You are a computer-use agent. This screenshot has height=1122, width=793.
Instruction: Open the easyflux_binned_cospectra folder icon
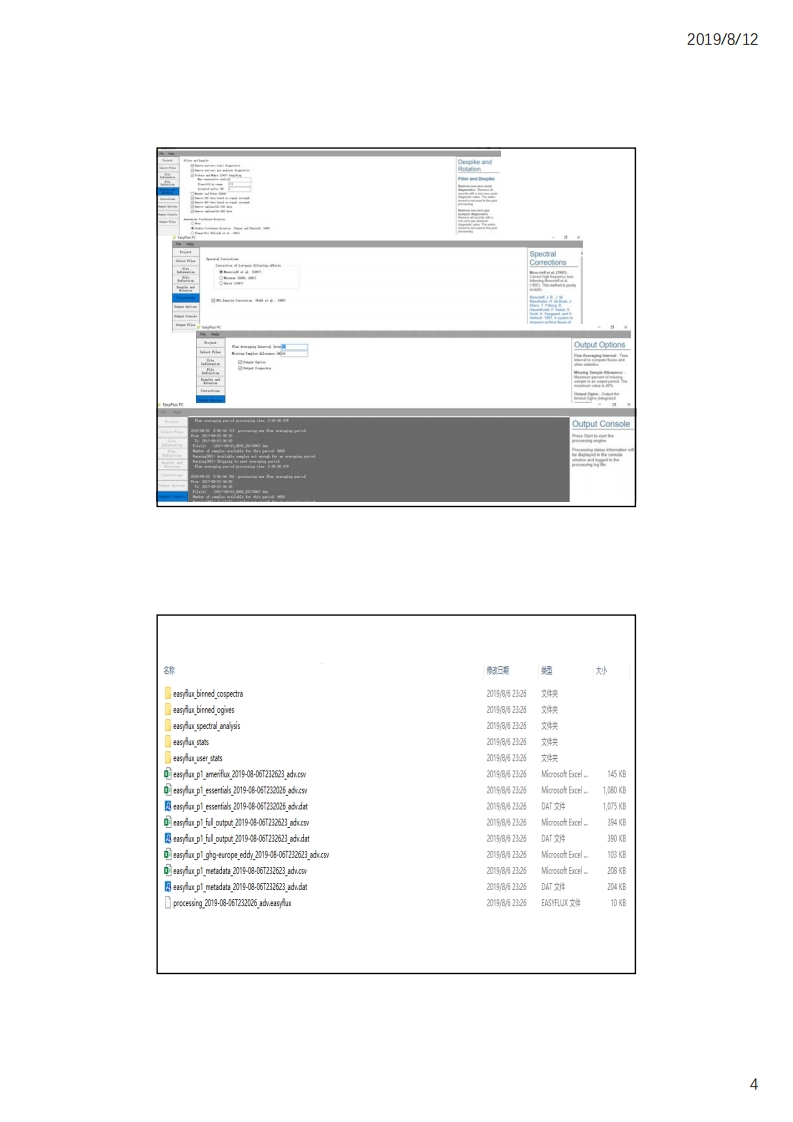[167, 693]
